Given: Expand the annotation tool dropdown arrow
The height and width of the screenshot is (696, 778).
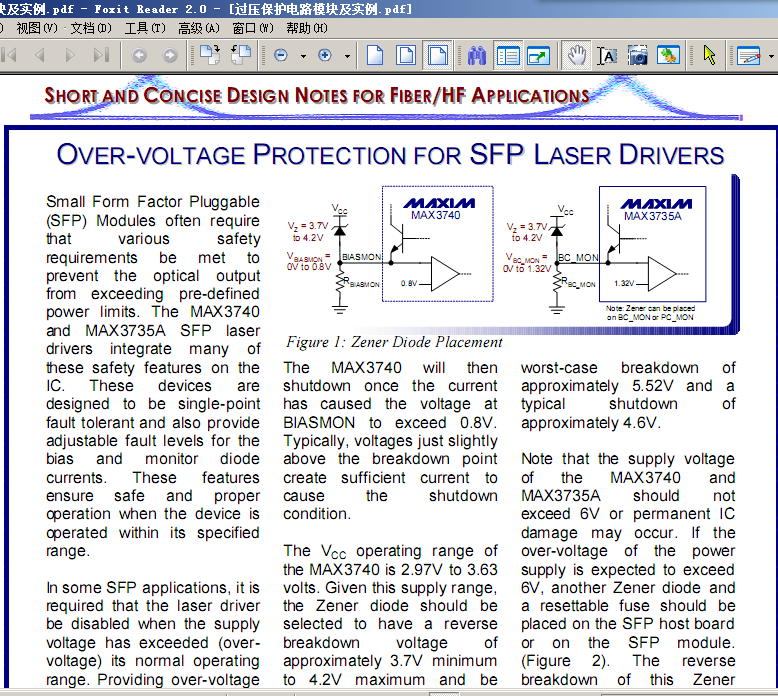Looking at the screenshot, I should [771, 56].
